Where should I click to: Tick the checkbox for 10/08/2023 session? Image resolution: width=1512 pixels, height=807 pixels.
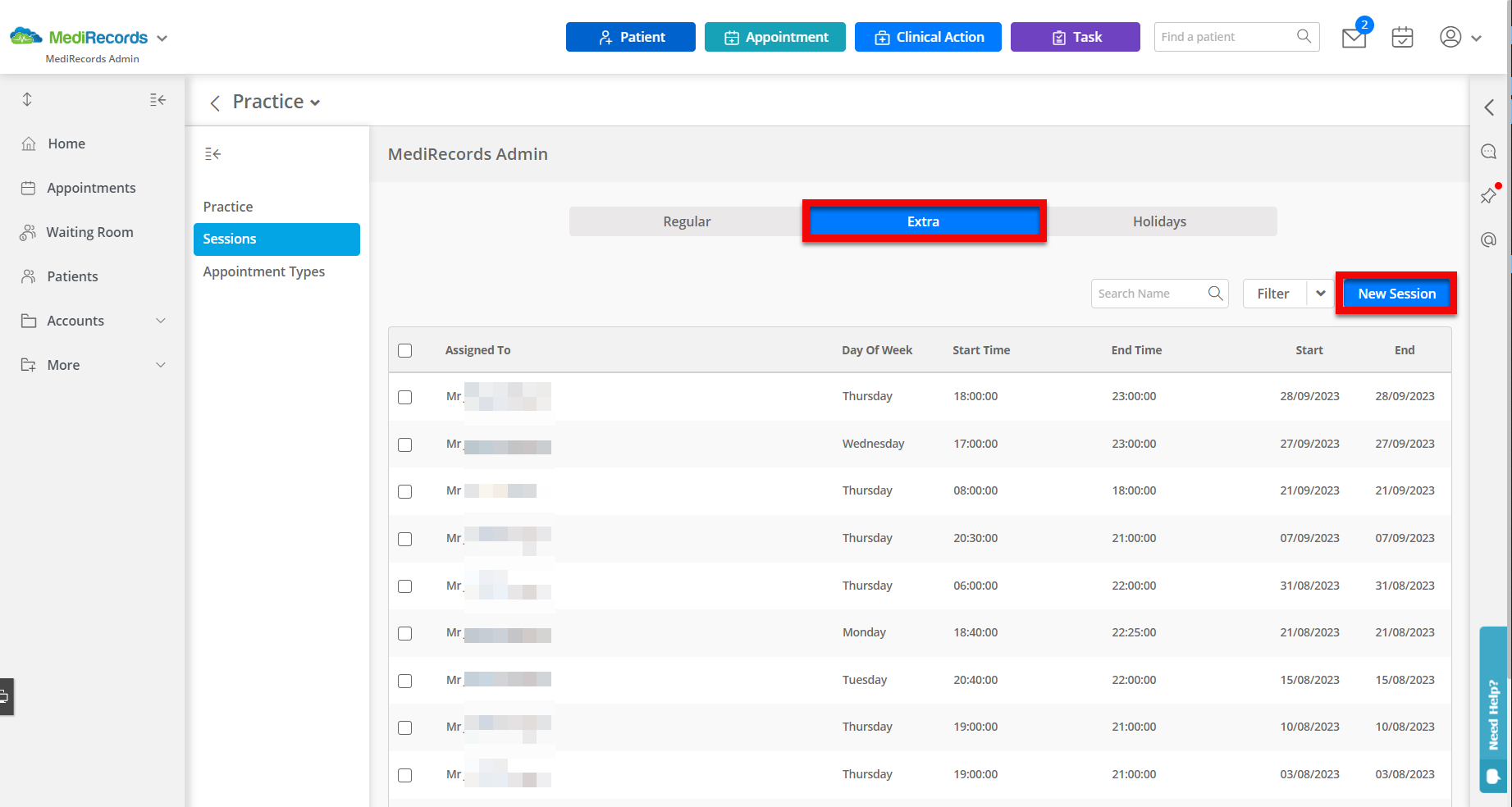point(405,727)
